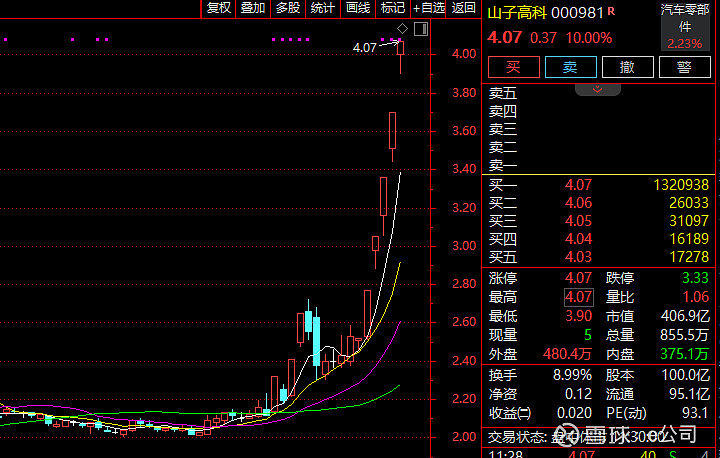Click the 返回 back button

tap(464, 8)
